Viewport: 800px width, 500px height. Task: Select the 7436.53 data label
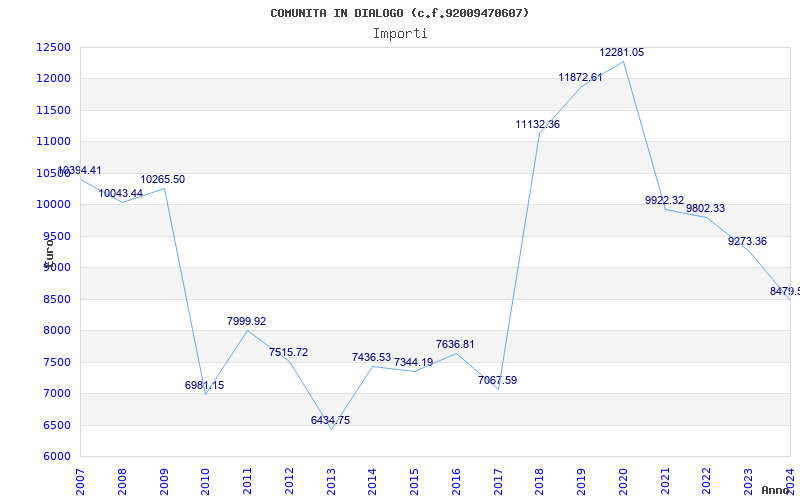click(371, 357)
